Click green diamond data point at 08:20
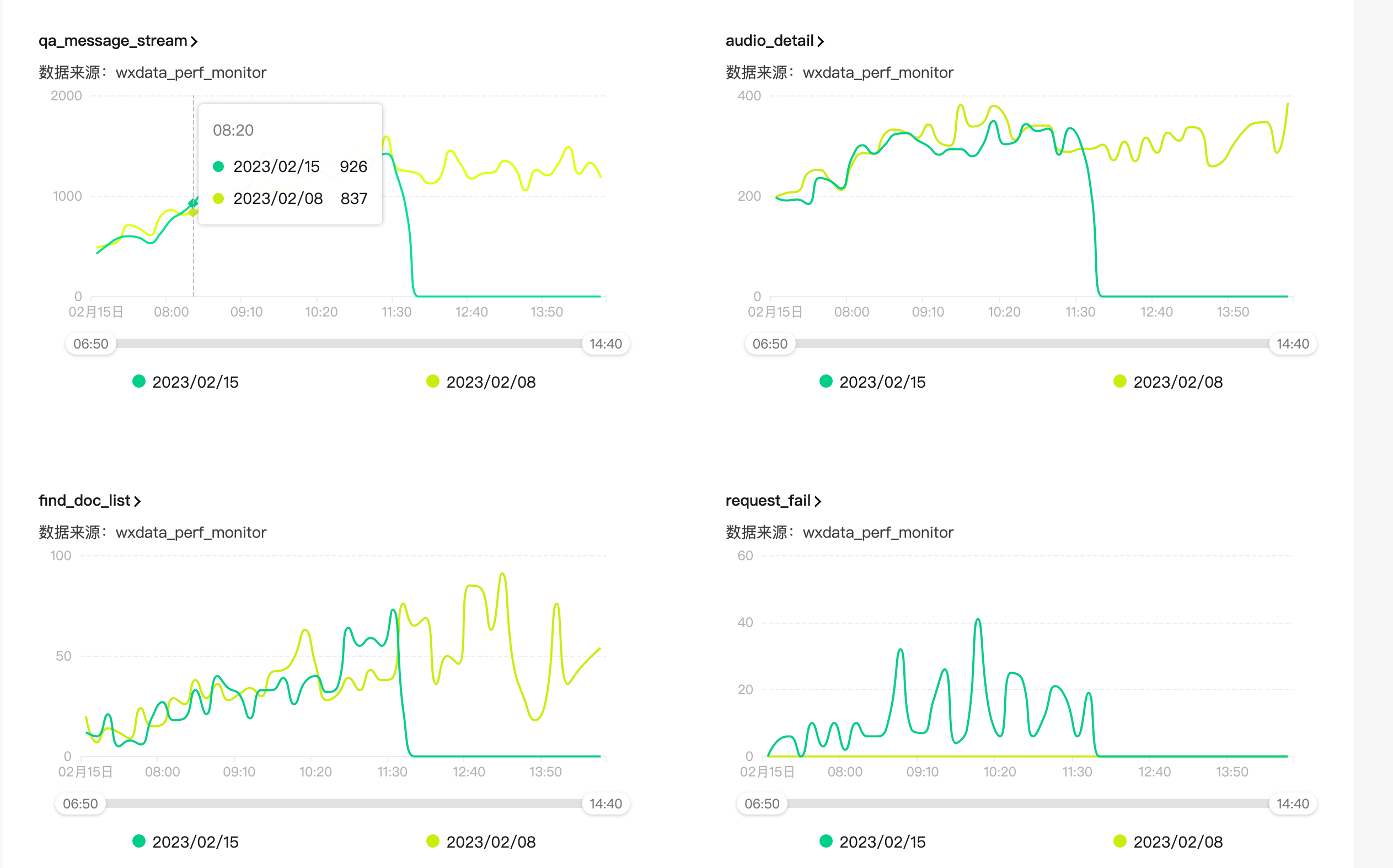Screen dimensions: 1393x868 [x=193, y=203]
